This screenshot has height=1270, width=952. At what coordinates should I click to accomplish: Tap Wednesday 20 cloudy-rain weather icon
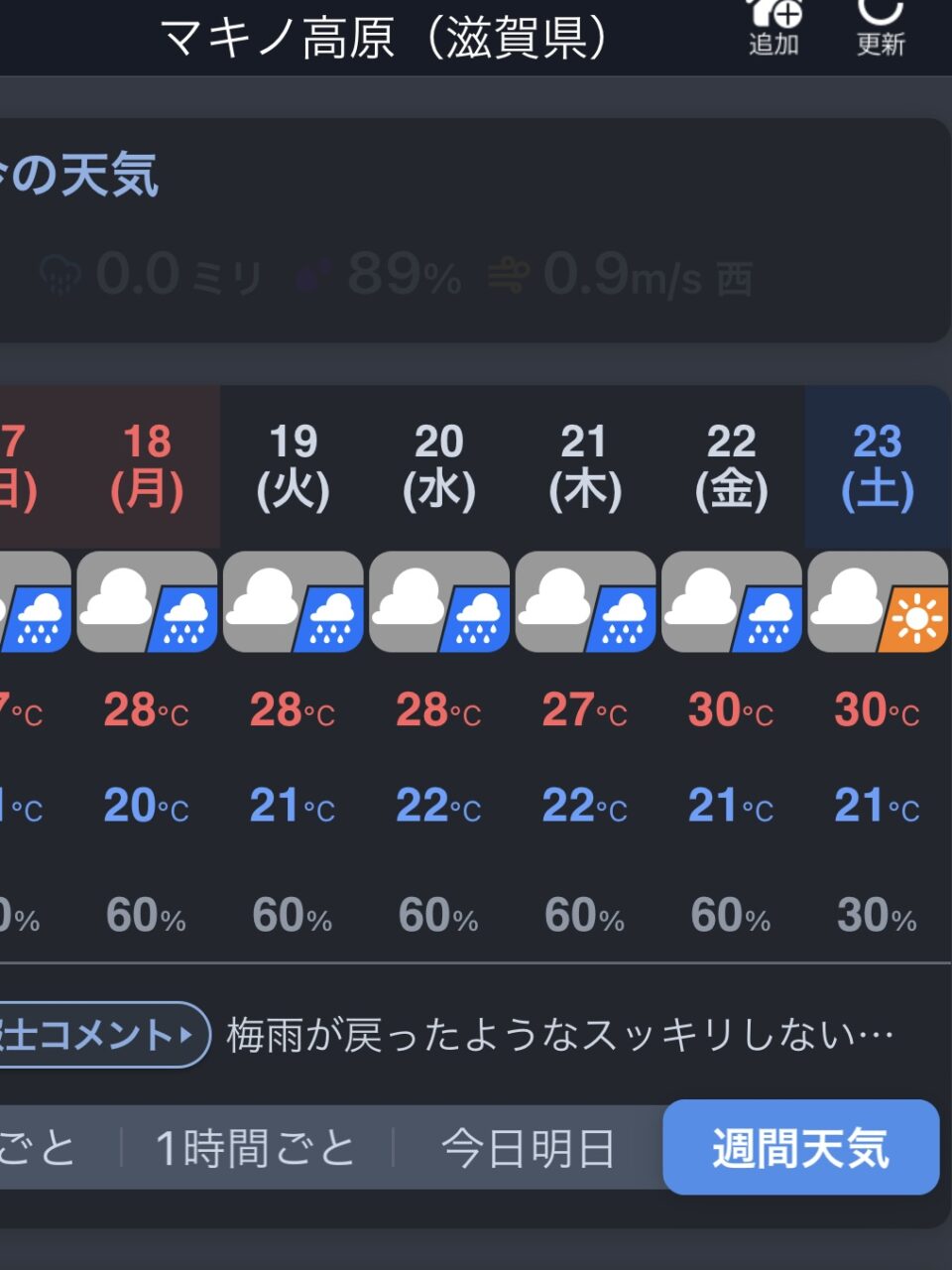439,602
